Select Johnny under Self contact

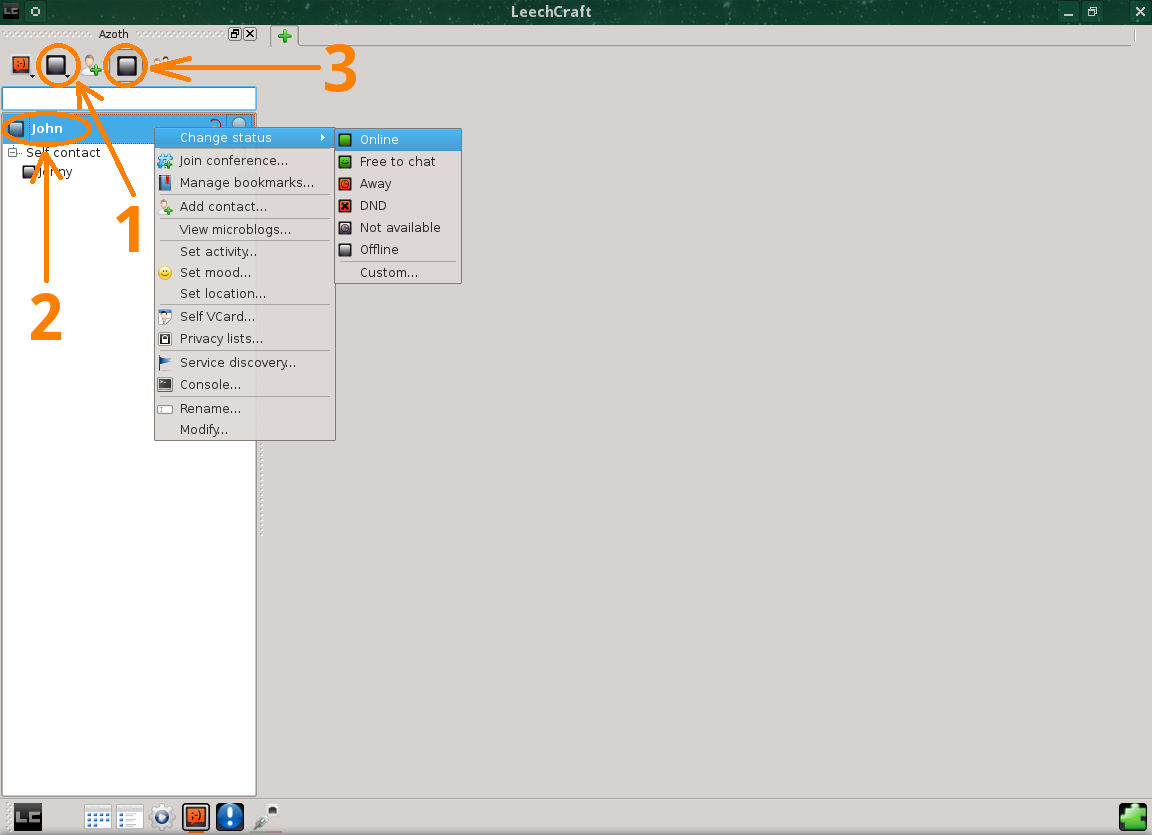click(48, 172)
